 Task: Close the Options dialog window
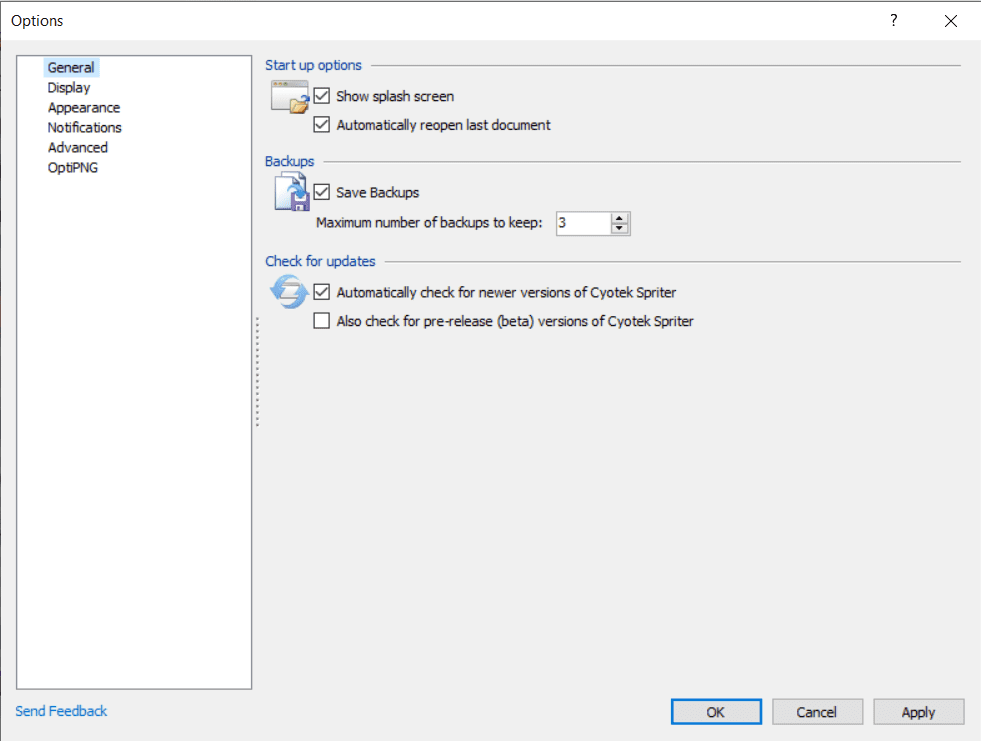(x=950, y=21)
